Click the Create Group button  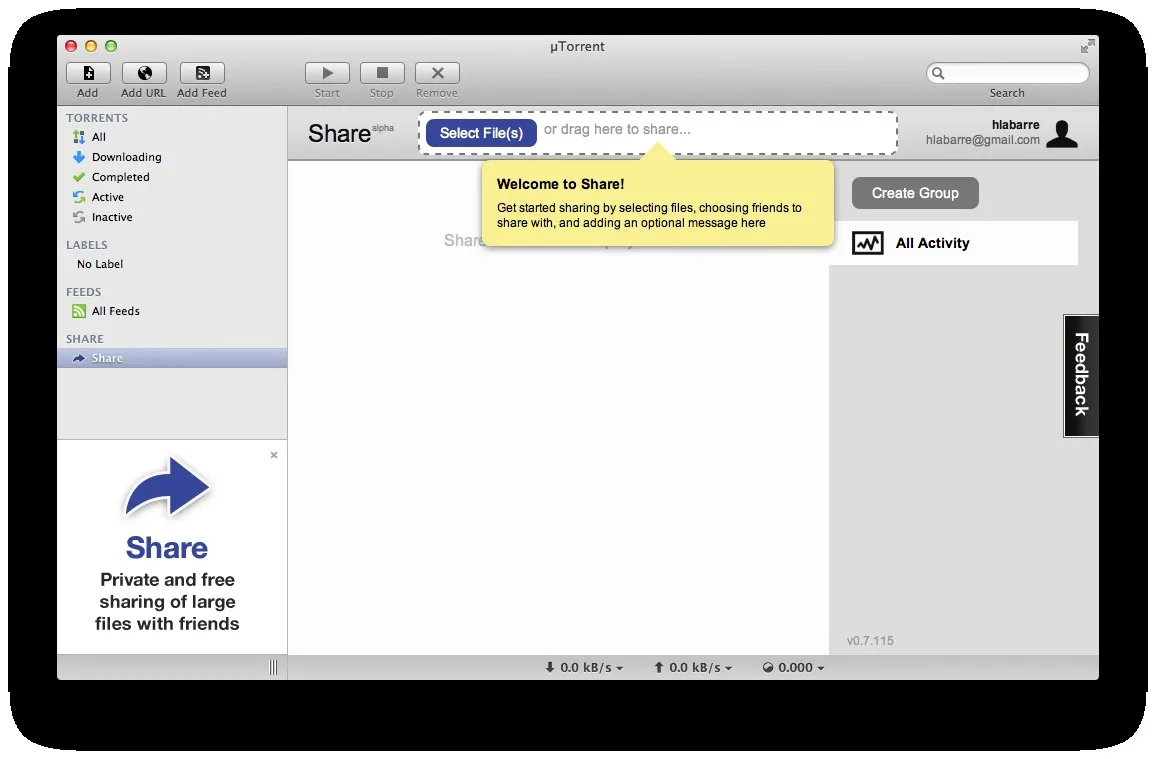coord(915,193)
